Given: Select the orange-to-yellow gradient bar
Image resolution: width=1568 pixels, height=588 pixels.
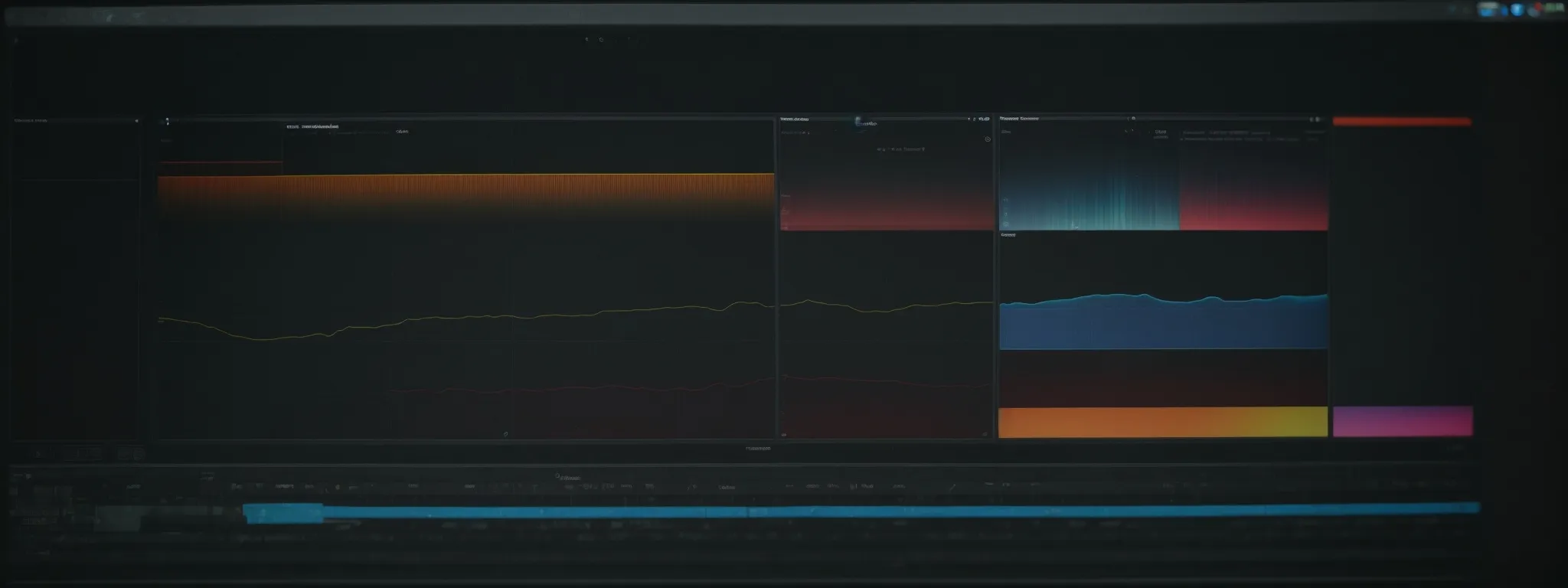Looking at the screenshot, I should [1162, 422].
